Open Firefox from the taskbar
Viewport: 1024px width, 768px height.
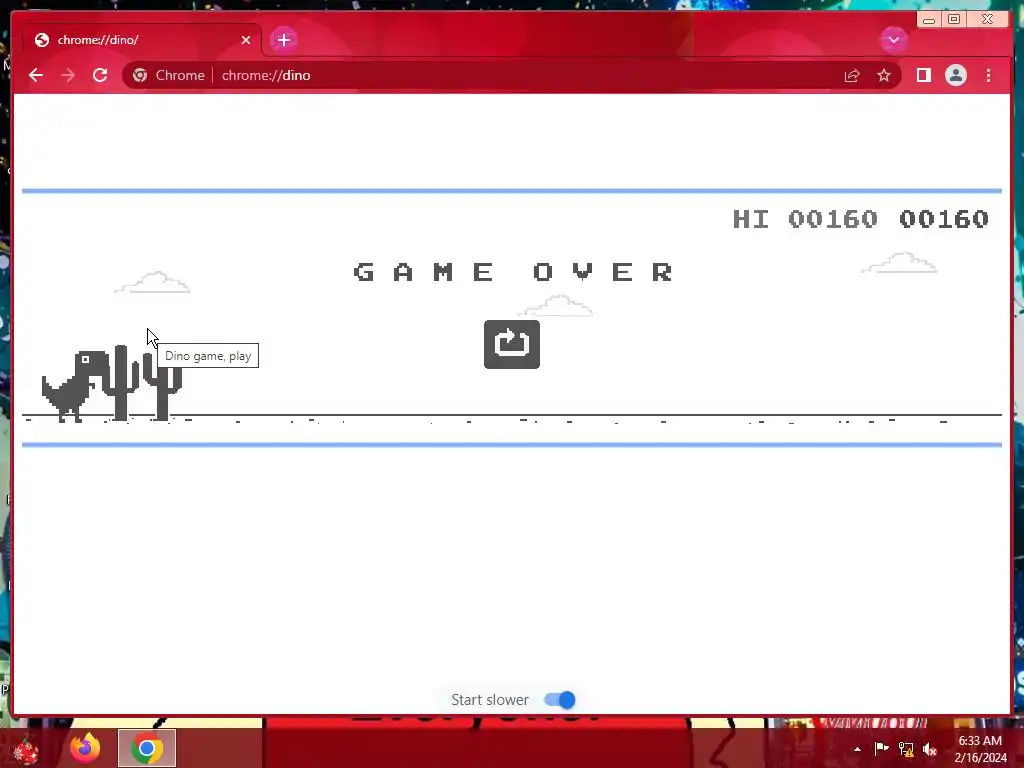point(85,748)
